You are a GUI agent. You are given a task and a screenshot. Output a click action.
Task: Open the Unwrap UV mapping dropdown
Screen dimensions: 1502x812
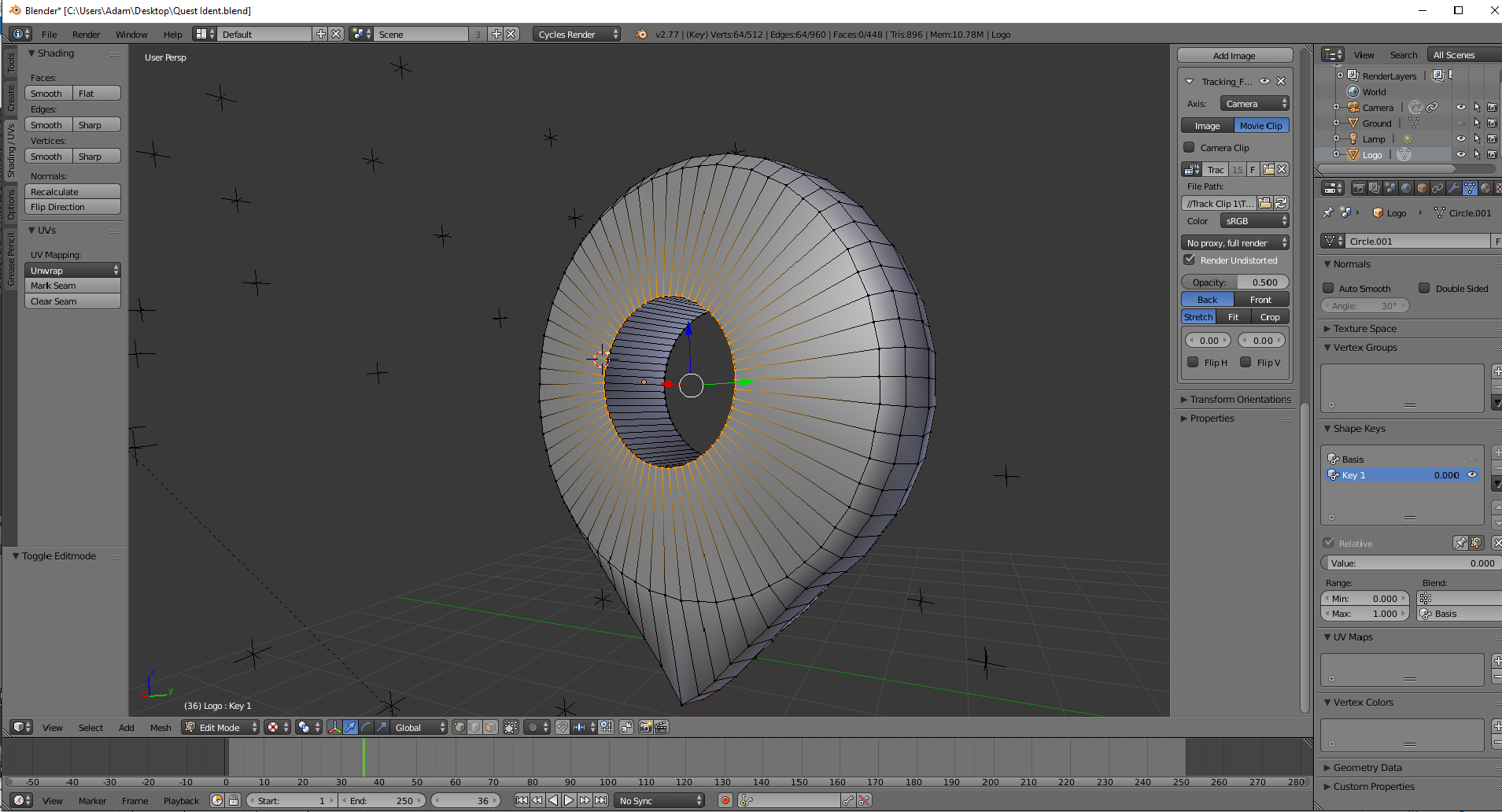[72, 270]
